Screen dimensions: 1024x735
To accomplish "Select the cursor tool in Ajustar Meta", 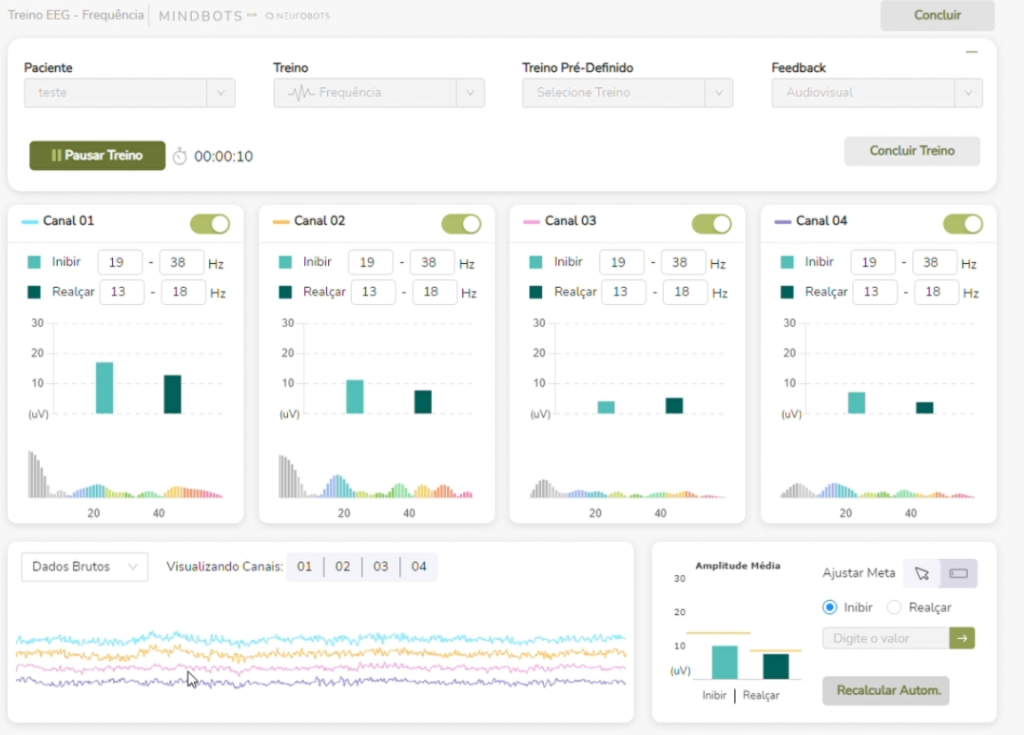I will [921, 574].
